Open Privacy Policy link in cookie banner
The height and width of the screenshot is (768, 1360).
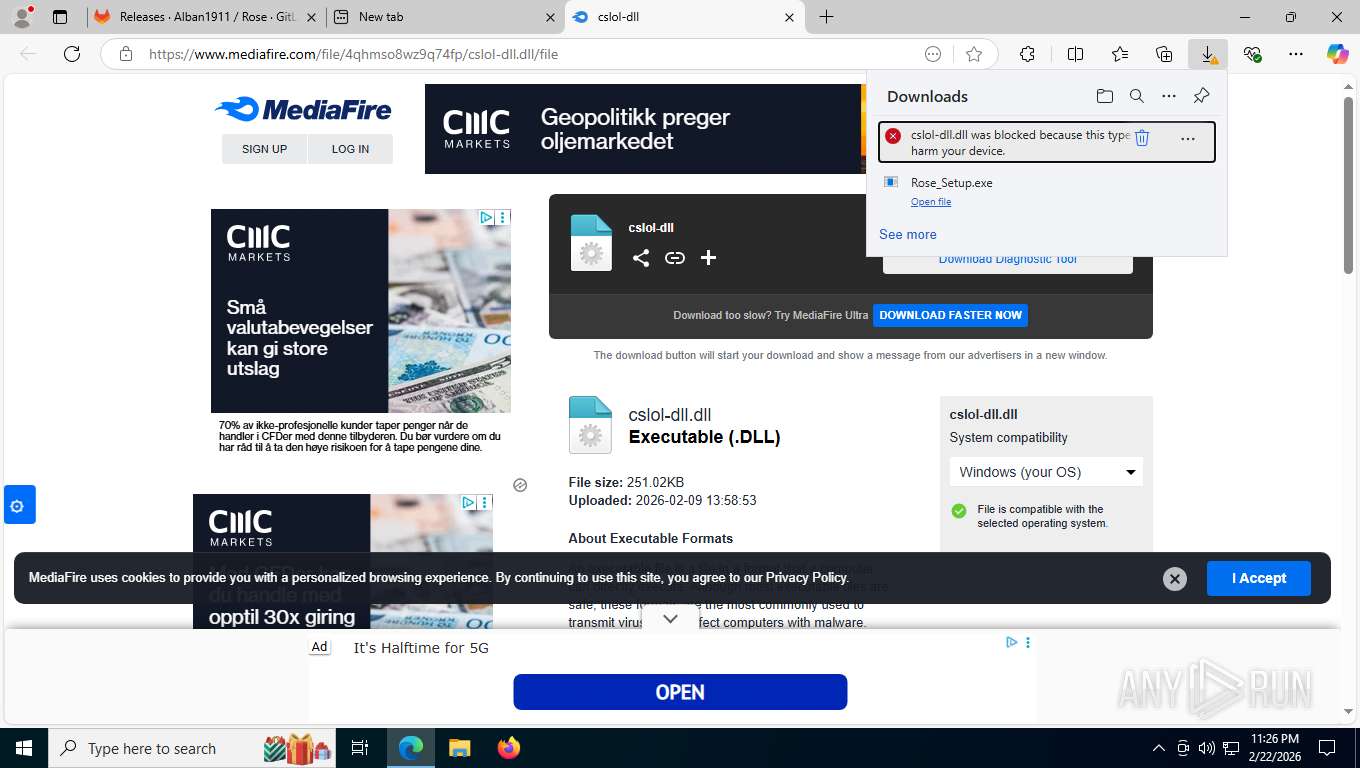807,578
